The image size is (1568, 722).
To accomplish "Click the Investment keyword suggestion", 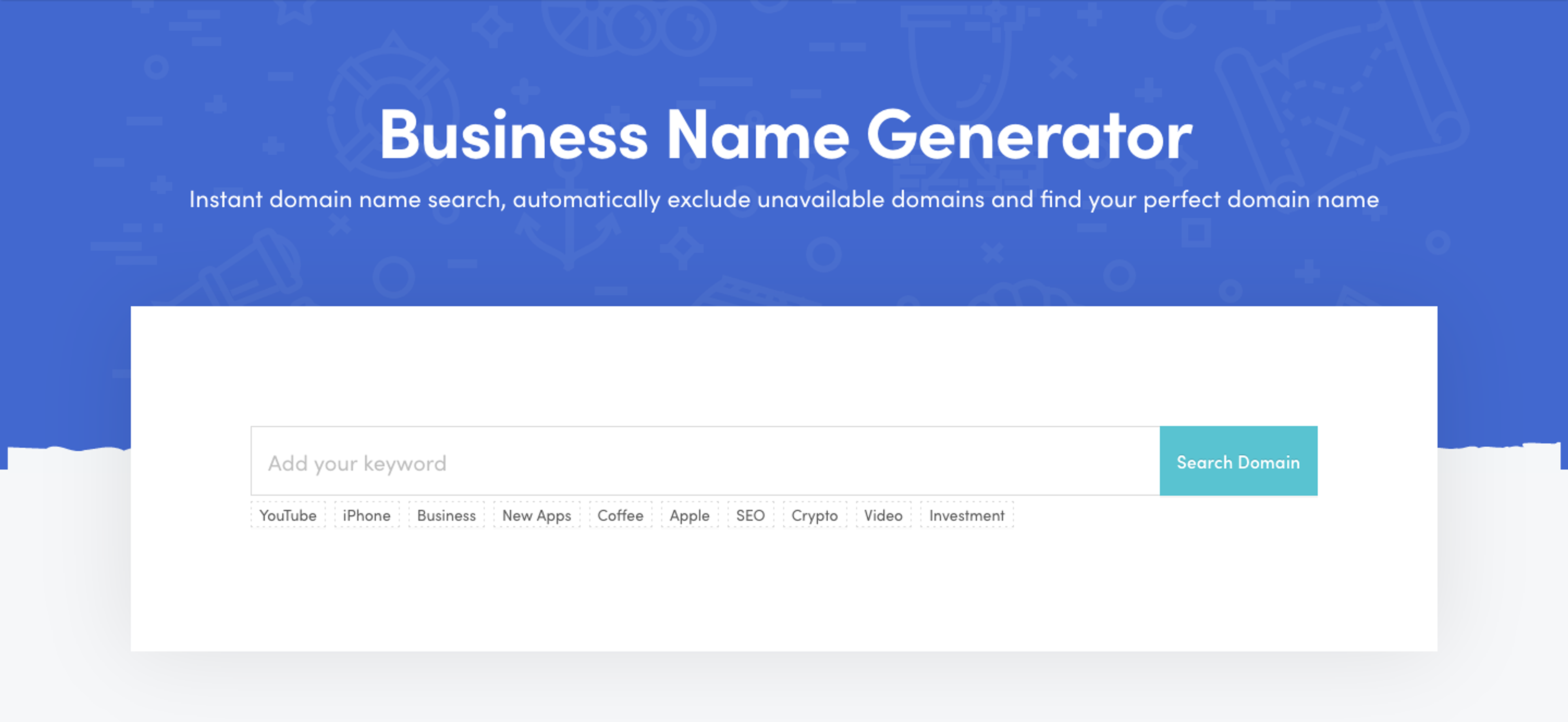I will 966,515.
